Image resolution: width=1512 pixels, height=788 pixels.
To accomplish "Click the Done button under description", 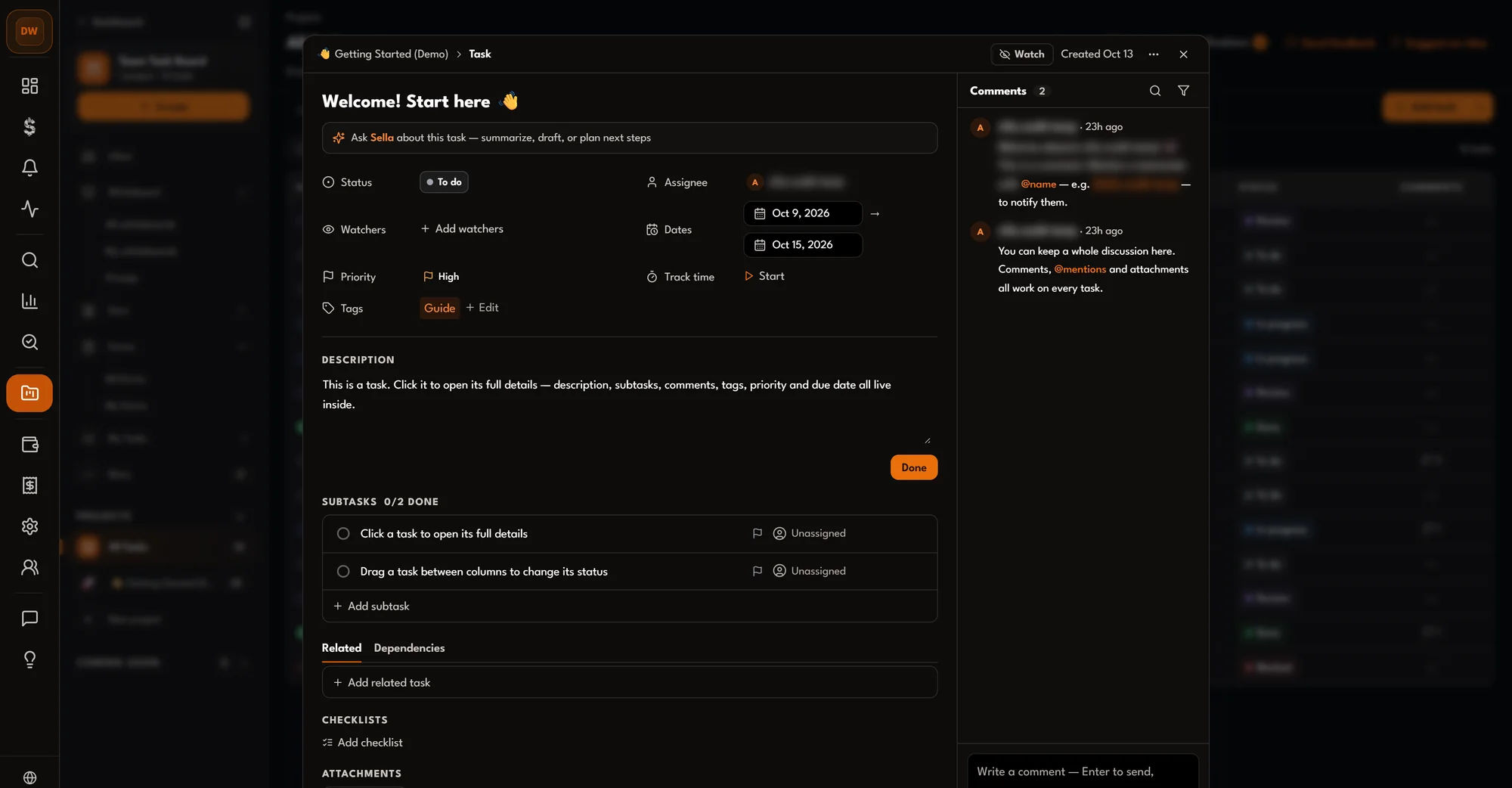I will point(914,467).
